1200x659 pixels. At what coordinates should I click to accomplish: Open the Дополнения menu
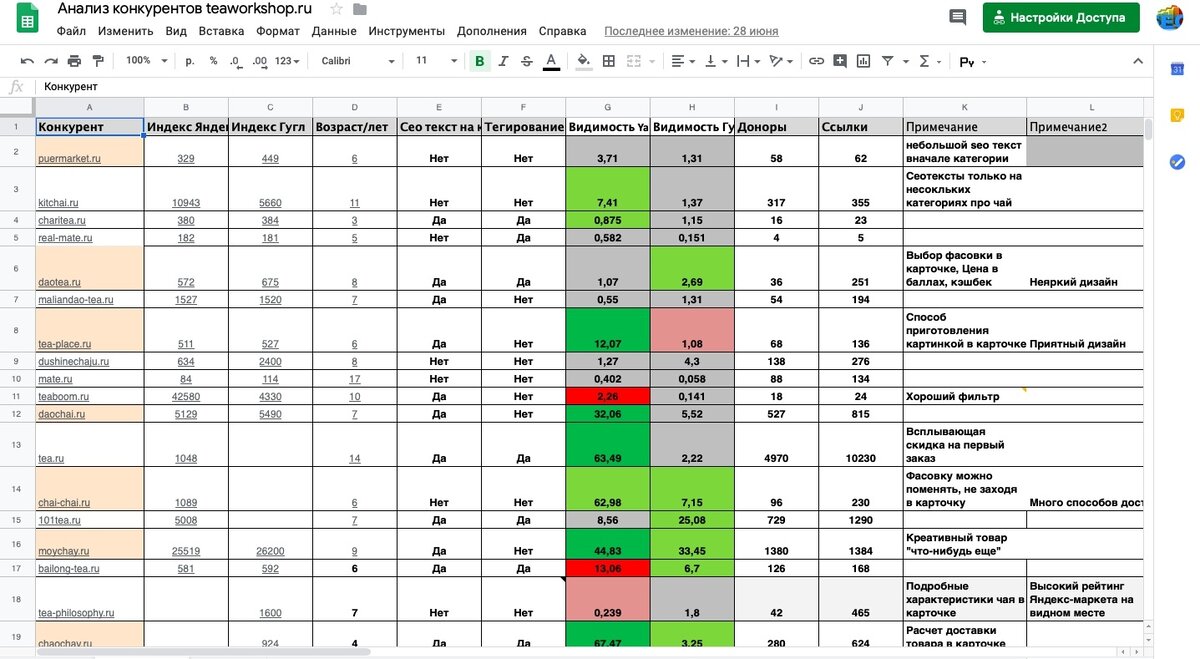click(492, 31)
